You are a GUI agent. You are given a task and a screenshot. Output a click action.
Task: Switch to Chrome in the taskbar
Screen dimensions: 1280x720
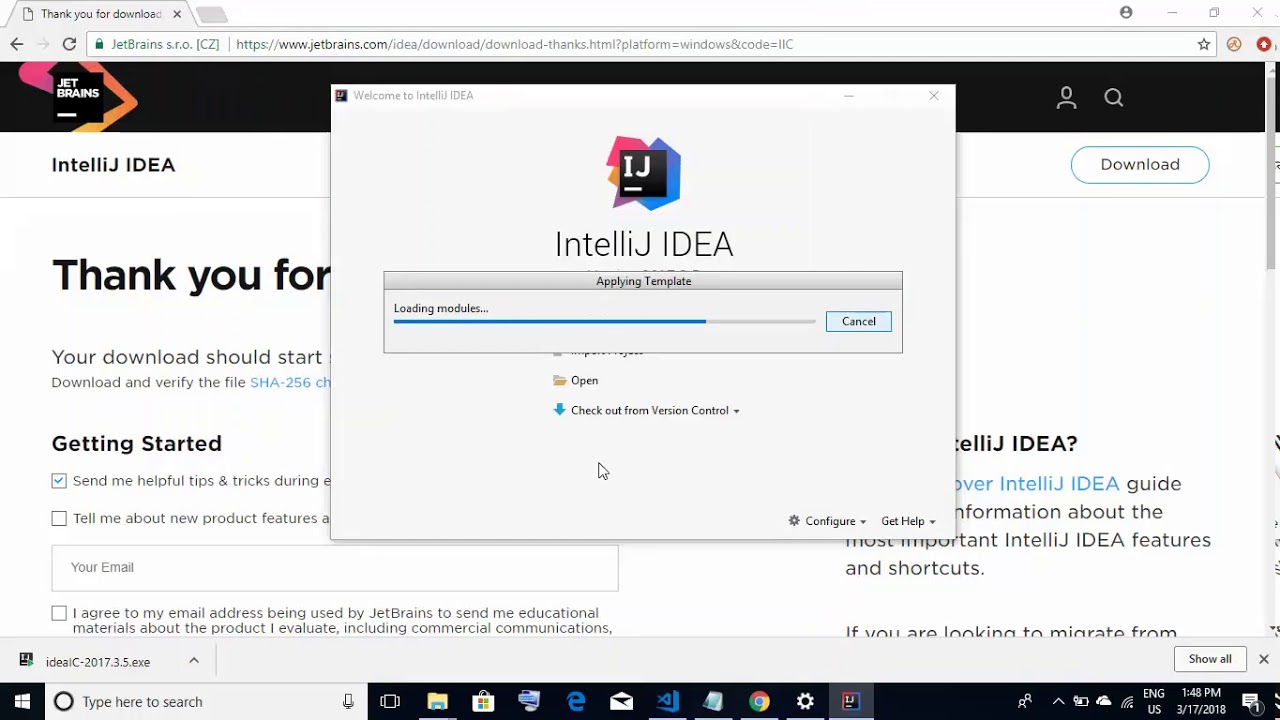tap(760, 702)
